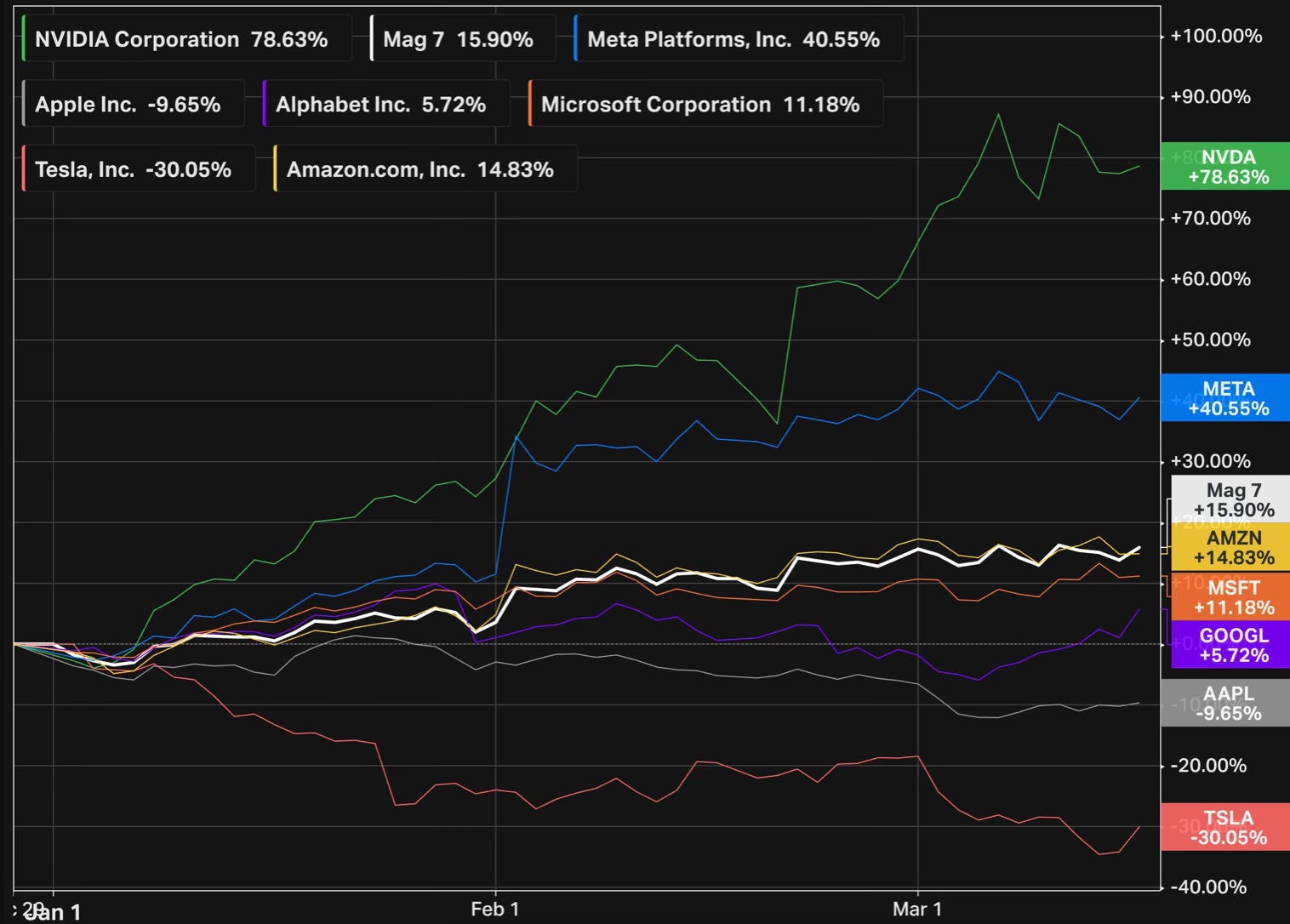The height and width of the screenshot is (924, 1290).
Task: Click the +70.00% axis label
Action: [x=1210, y=218]
